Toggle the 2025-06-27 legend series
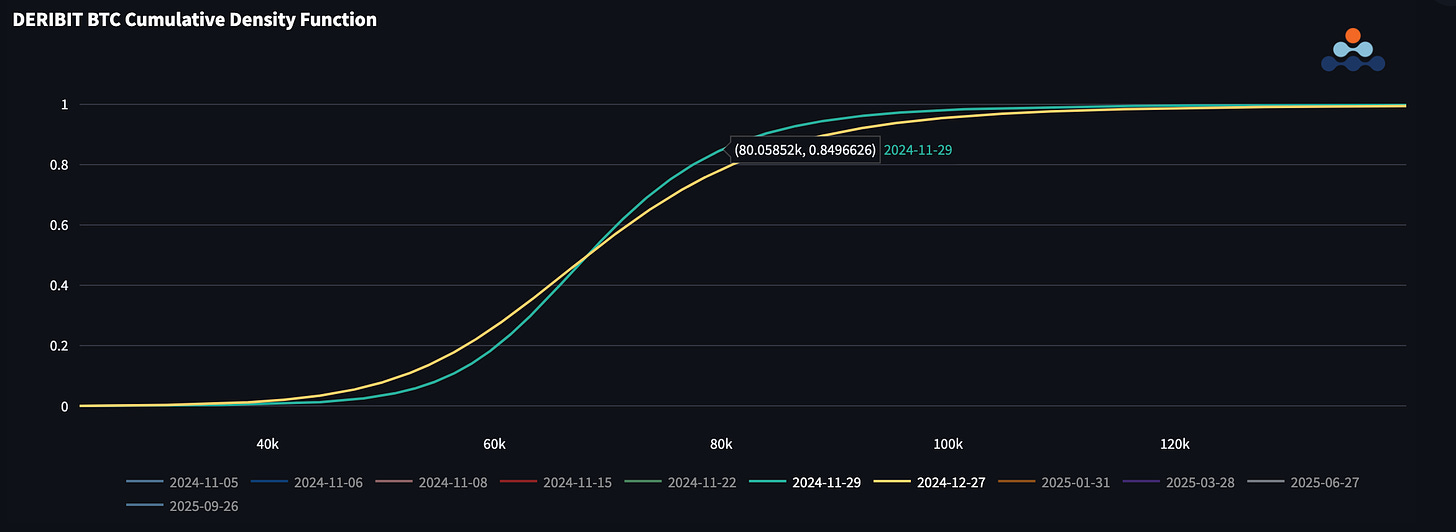 click(x=1303, y=482)
